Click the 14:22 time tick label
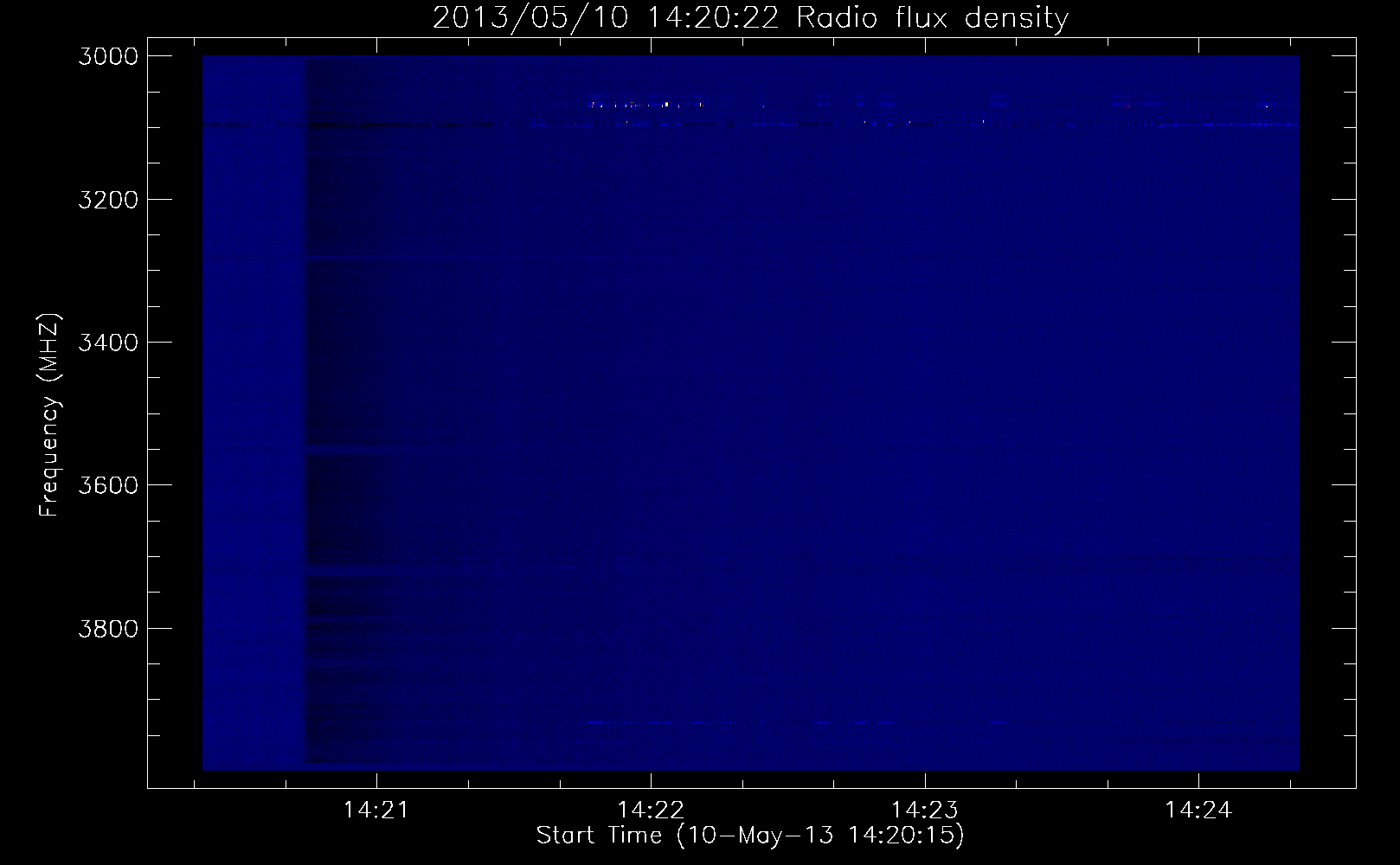 [x=651, y=811]
